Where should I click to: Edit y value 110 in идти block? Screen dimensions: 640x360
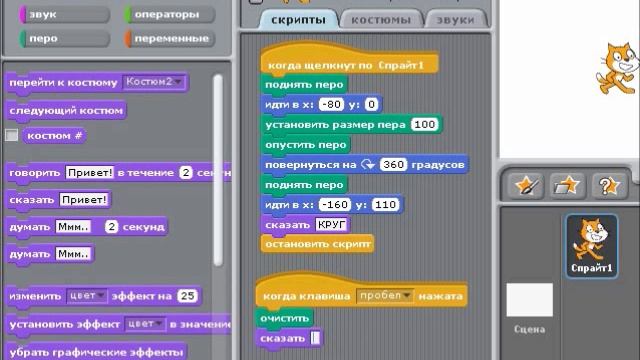coord(385,204)
